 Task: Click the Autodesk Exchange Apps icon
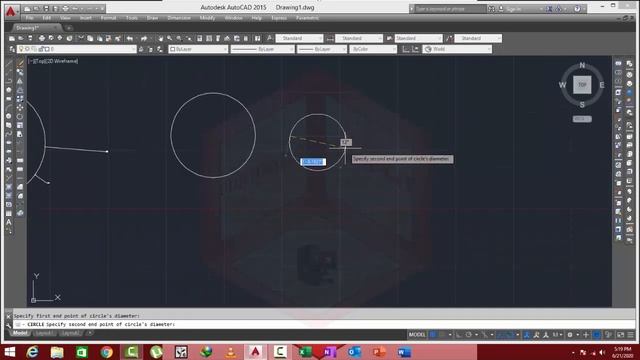point(549,9)
